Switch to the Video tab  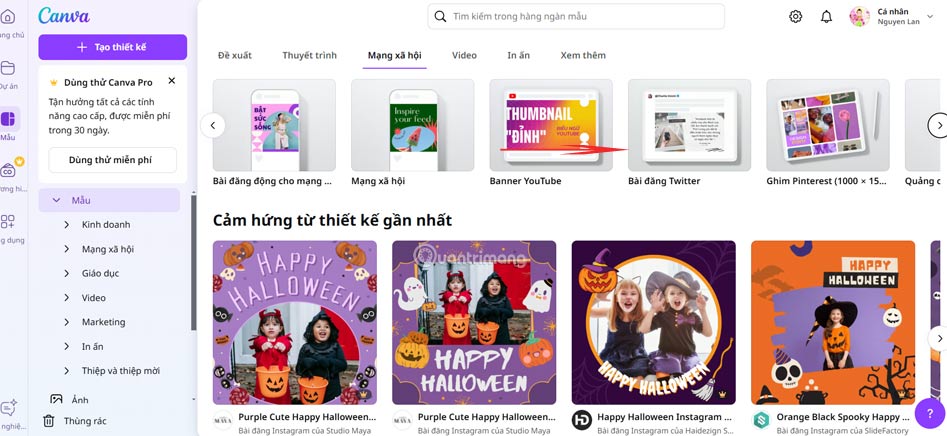pyautogui.click(x=464, y=56)
